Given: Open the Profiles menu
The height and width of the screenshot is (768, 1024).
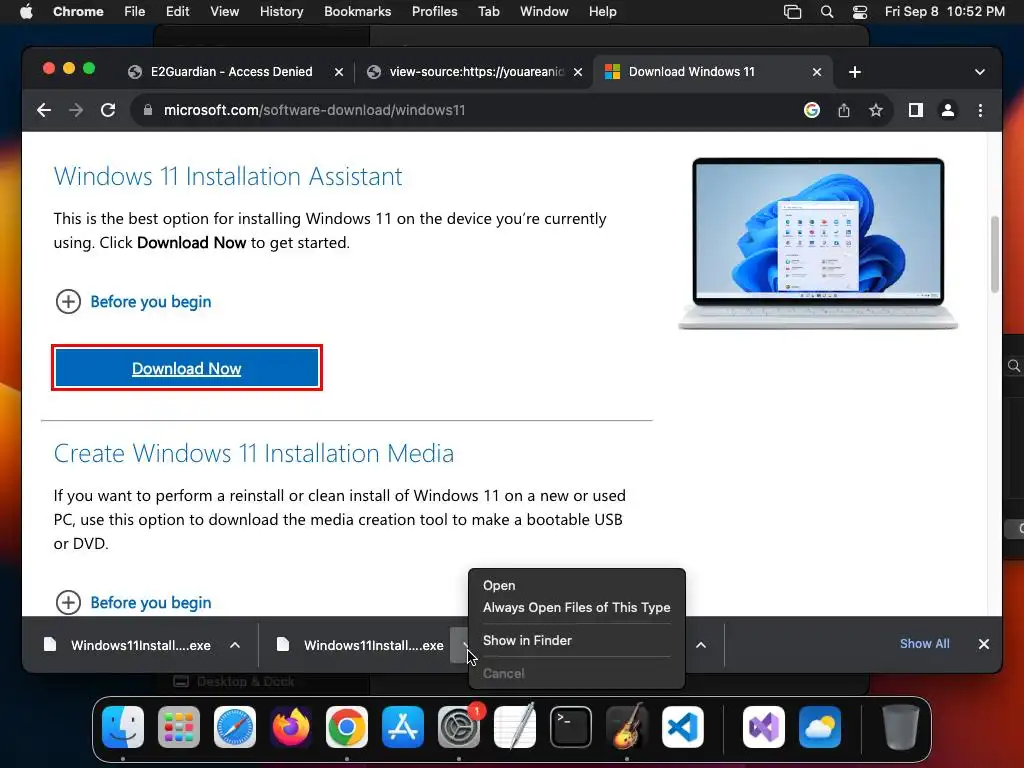Looking at the screenshot, I should pyautogui.click(x=434, y=12).
